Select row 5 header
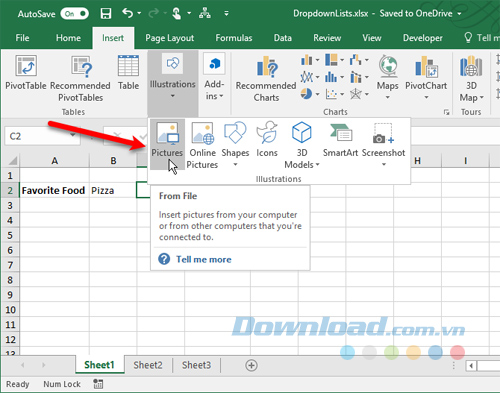 [x=10, y=235]
